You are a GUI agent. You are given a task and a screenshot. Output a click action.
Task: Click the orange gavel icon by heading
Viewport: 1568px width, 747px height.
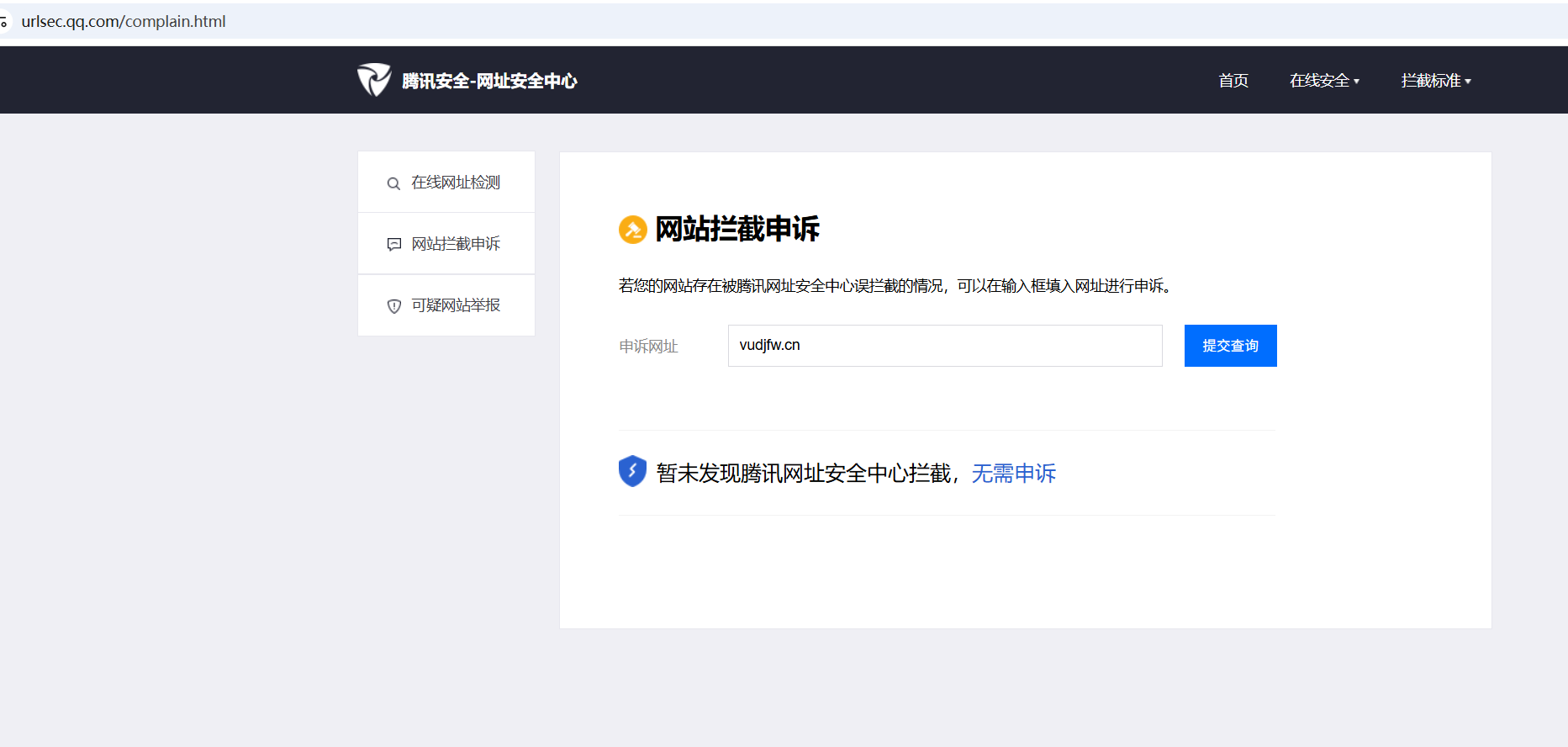(633, 229)
